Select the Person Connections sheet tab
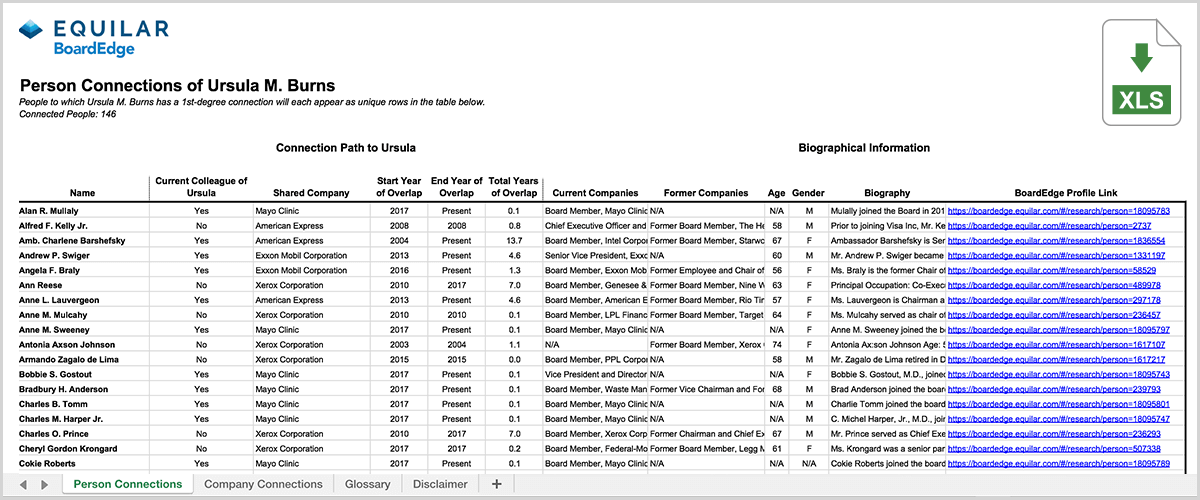The width and height of the screenshot is (1200, 500). click(128, 484)
